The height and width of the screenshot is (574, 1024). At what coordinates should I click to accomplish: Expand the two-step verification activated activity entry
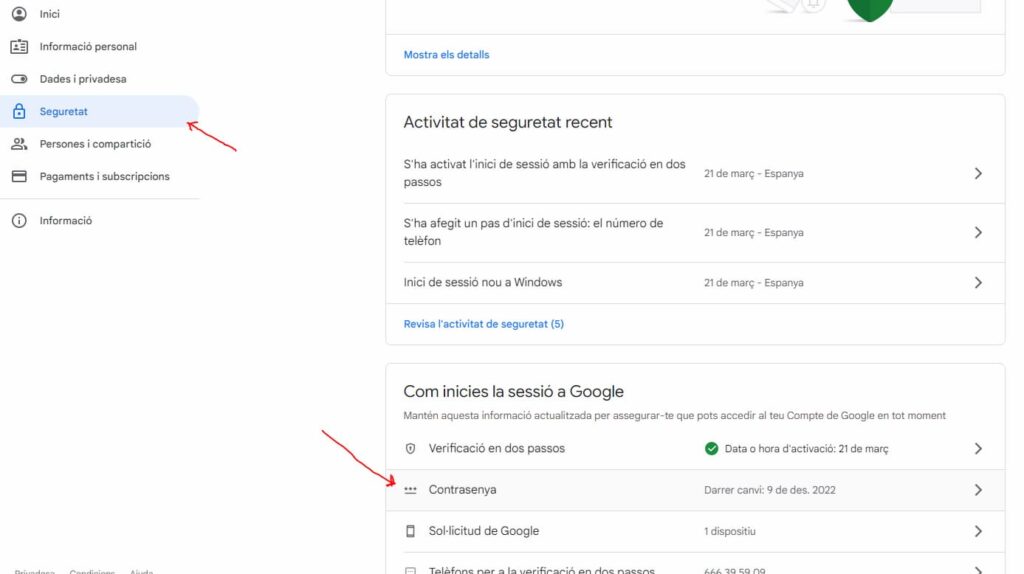pos(978,174)
